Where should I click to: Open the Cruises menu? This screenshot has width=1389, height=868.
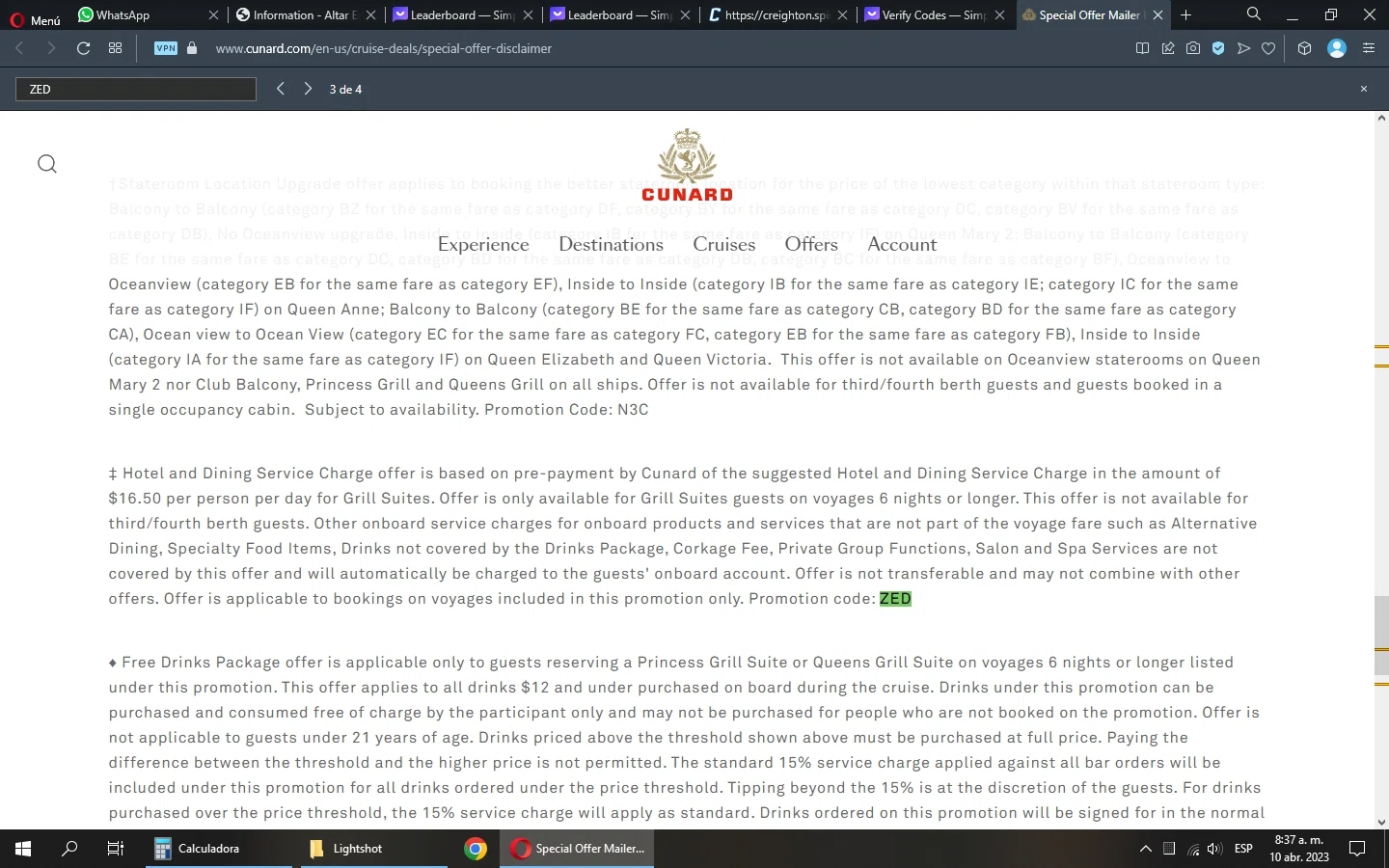point(723,244)
